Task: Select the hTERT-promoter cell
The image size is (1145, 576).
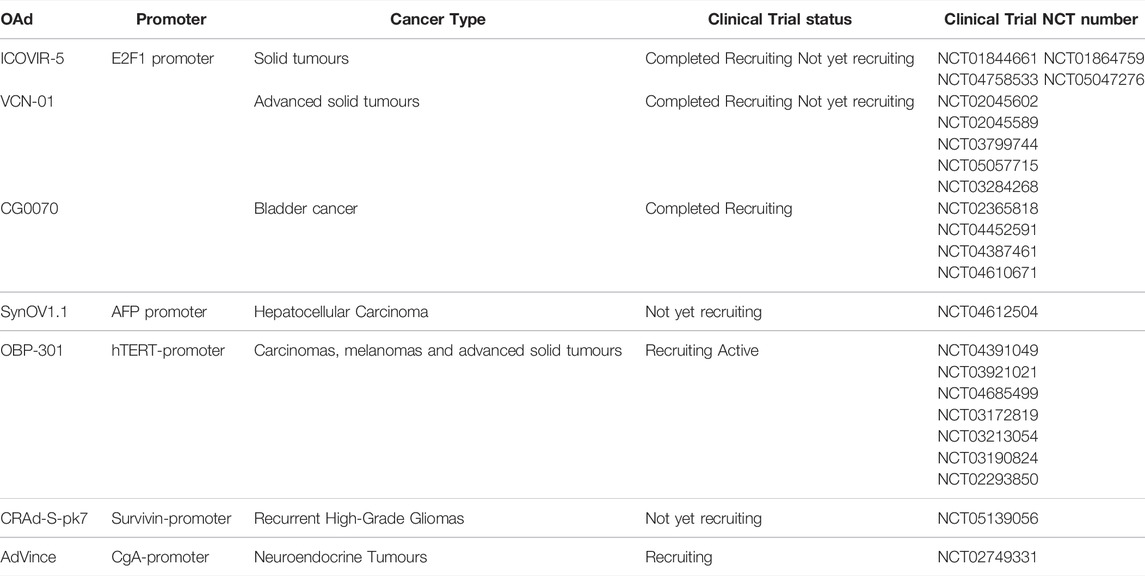Action: (169, 350)
